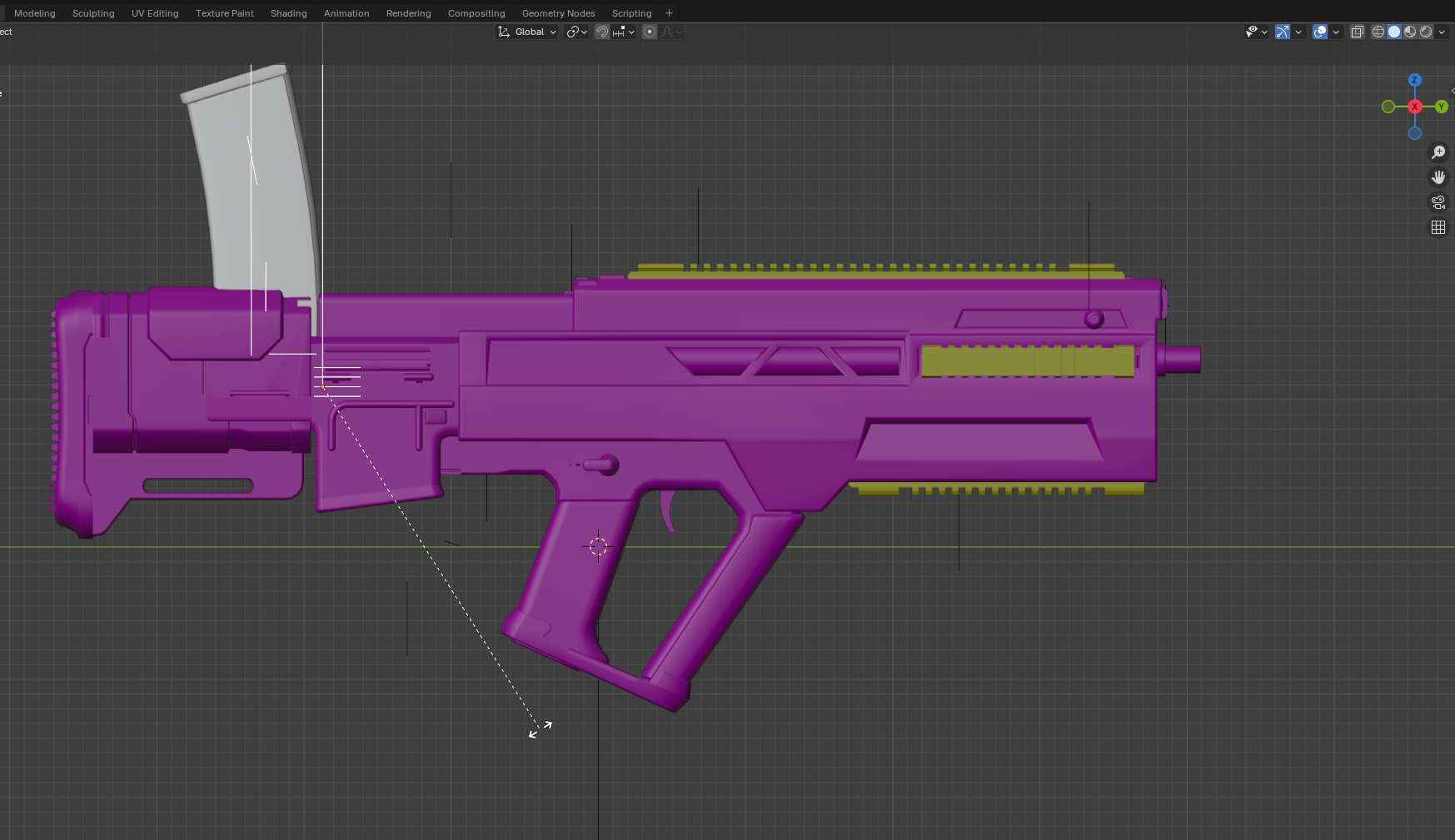Viewport: 1455px width, 840px height.
Task: Click the Z axis on navigation gizmo
Action: click(x=1414, y=80)
